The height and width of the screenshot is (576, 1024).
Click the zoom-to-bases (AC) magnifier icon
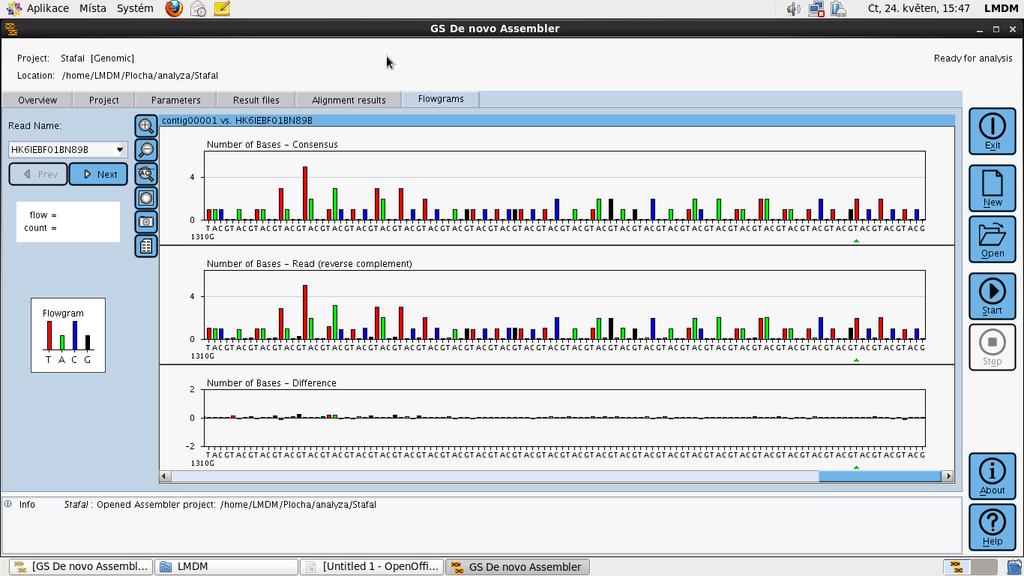coord(146,174)
